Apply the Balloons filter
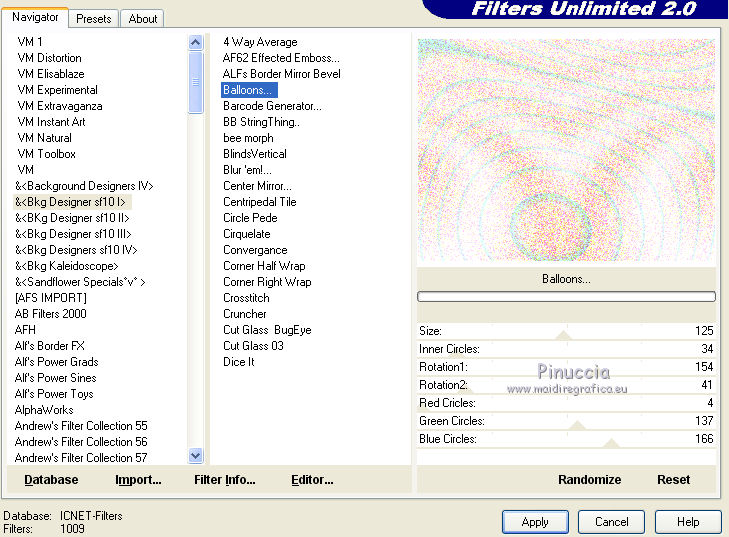729x537 pixels. click(535, 522)
